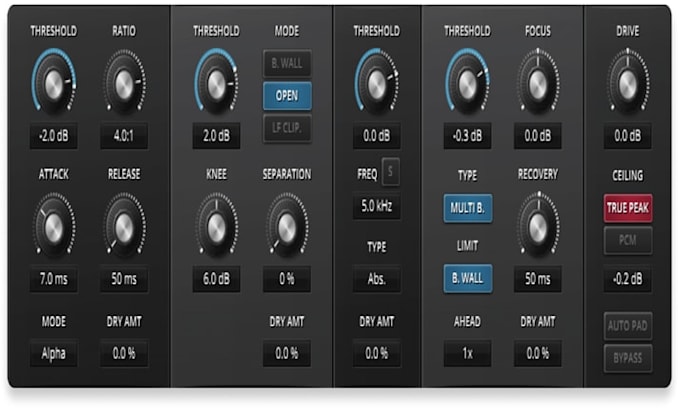Click the limiter Threshold knob at -0.3 dB
The width and height of the screenshot is (680, 411).
[468, 82]
